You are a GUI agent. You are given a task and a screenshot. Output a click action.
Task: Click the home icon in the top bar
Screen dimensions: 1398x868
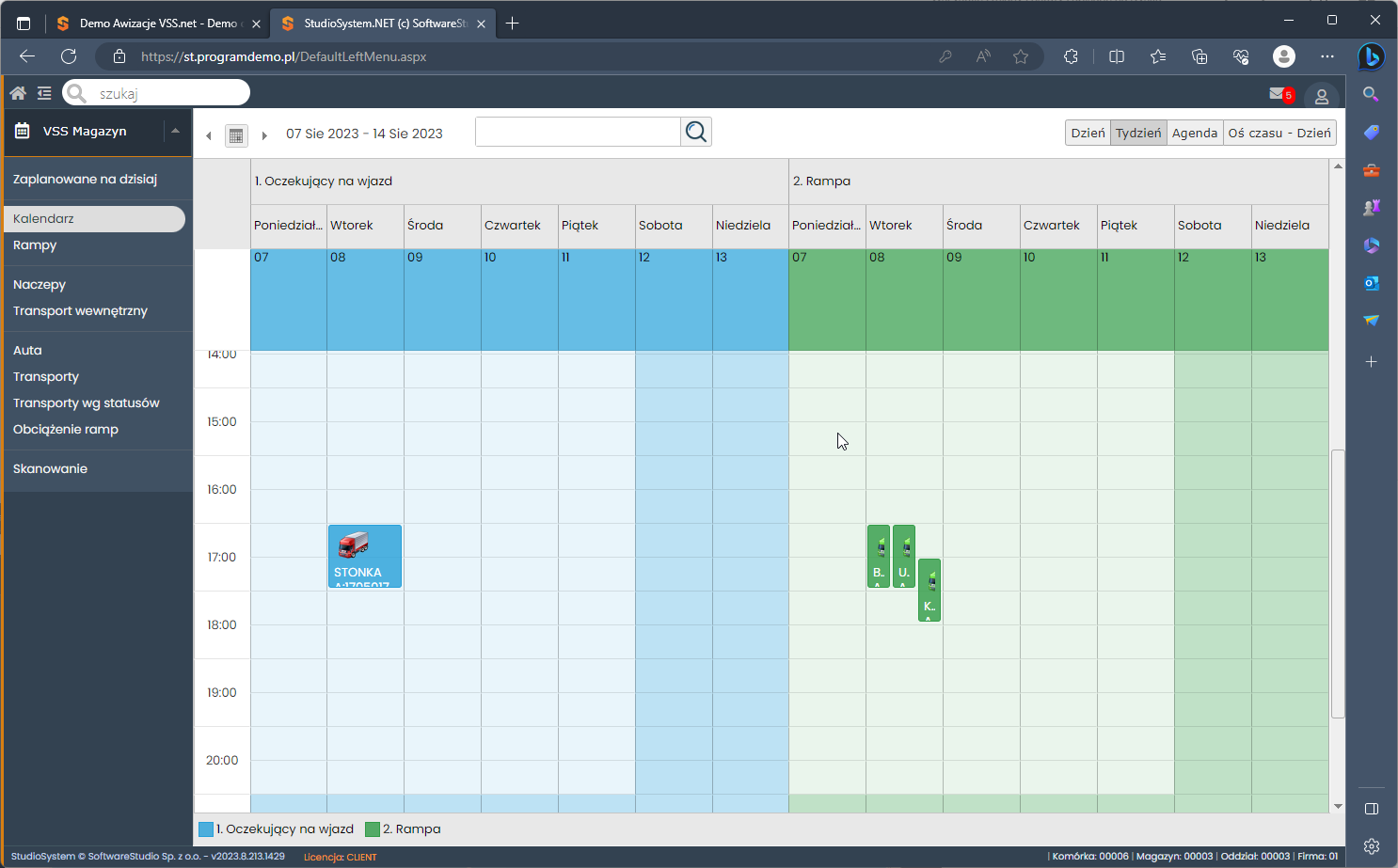pos(18,93)
